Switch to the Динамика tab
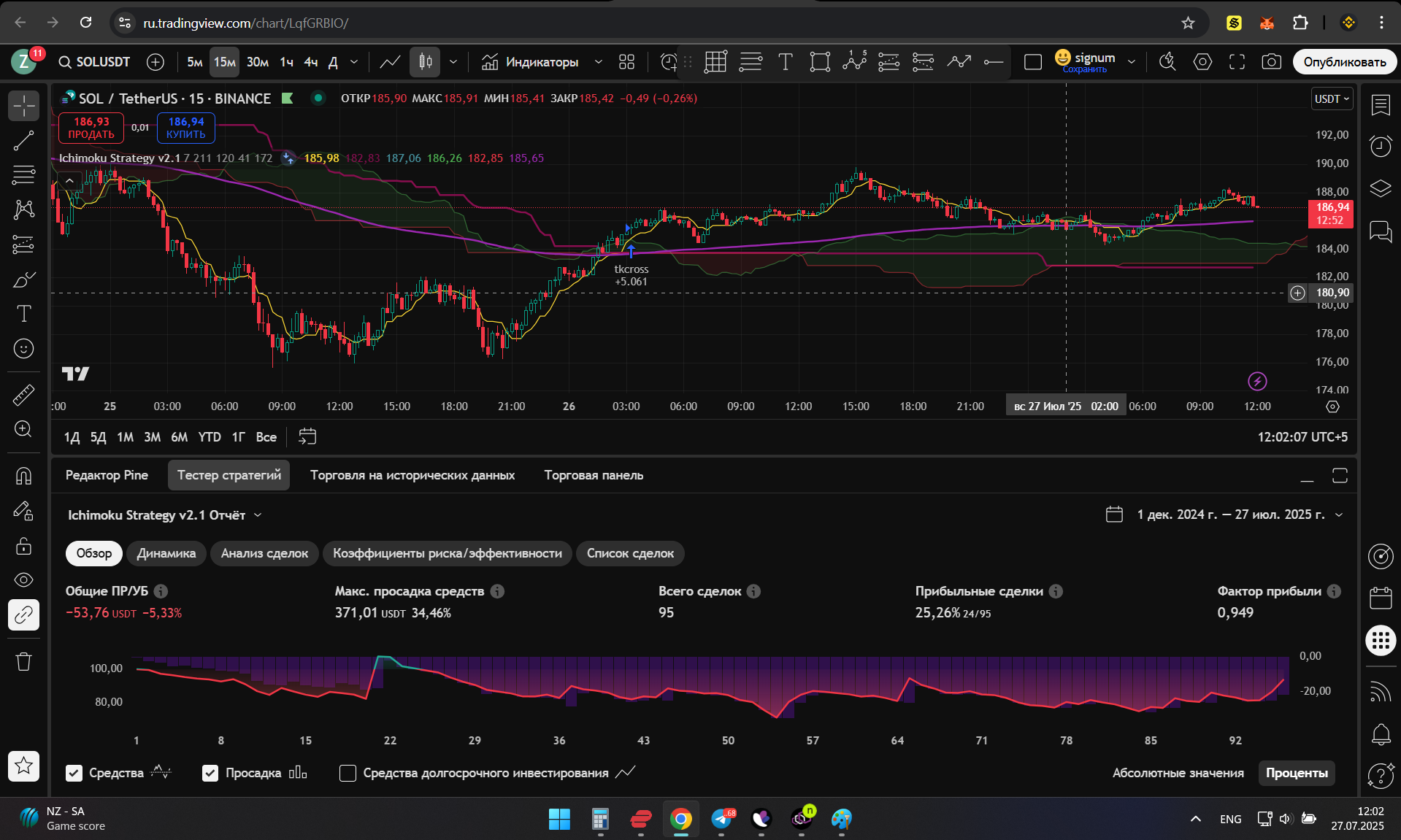The width and height of the screenshot is (1401, 840). [x=166, y=553]
